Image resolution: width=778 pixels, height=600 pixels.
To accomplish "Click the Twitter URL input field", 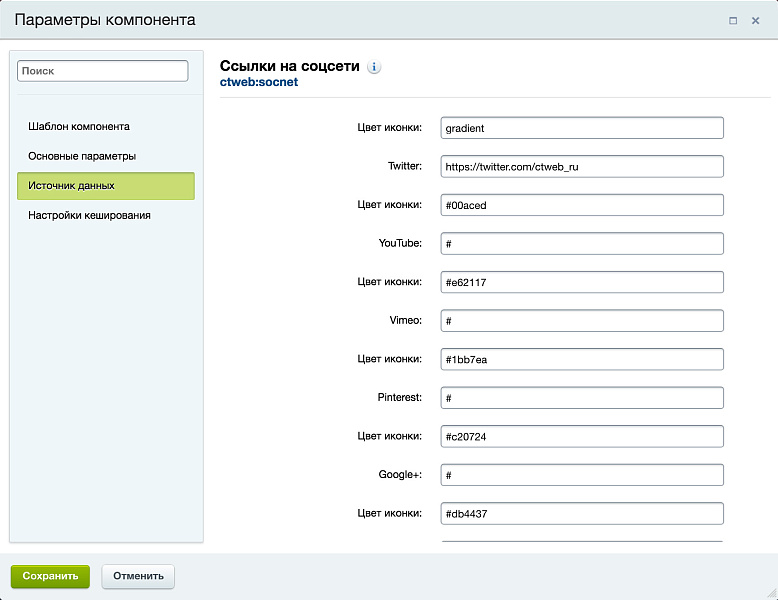I will (x=581, y=167).
